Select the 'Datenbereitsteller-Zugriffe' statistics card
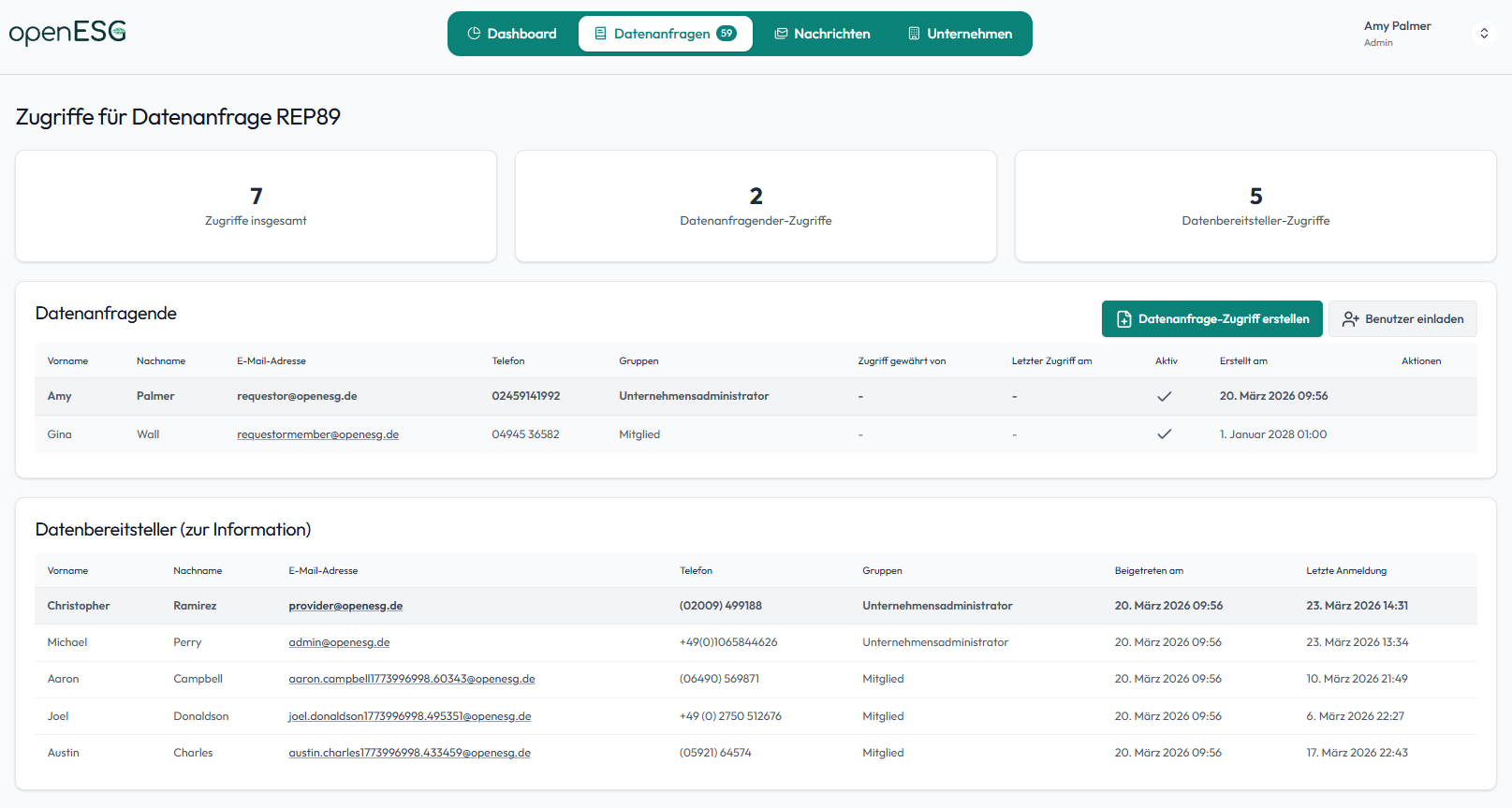Image resolution: width=1512 pixels, height=808 pixels. pos(1255,206)
